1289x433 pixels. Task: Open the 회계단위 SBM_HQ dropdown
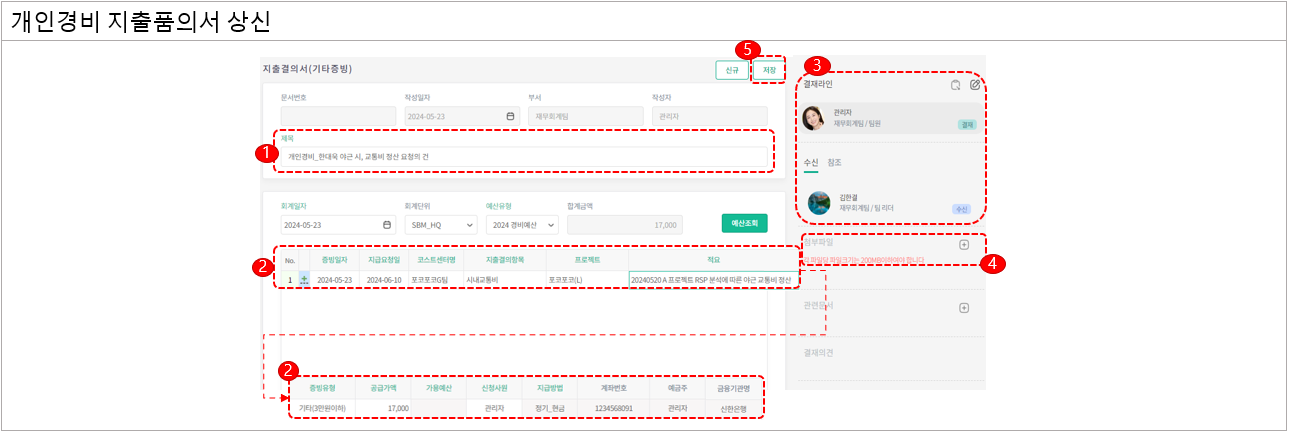tap(441, 224)
